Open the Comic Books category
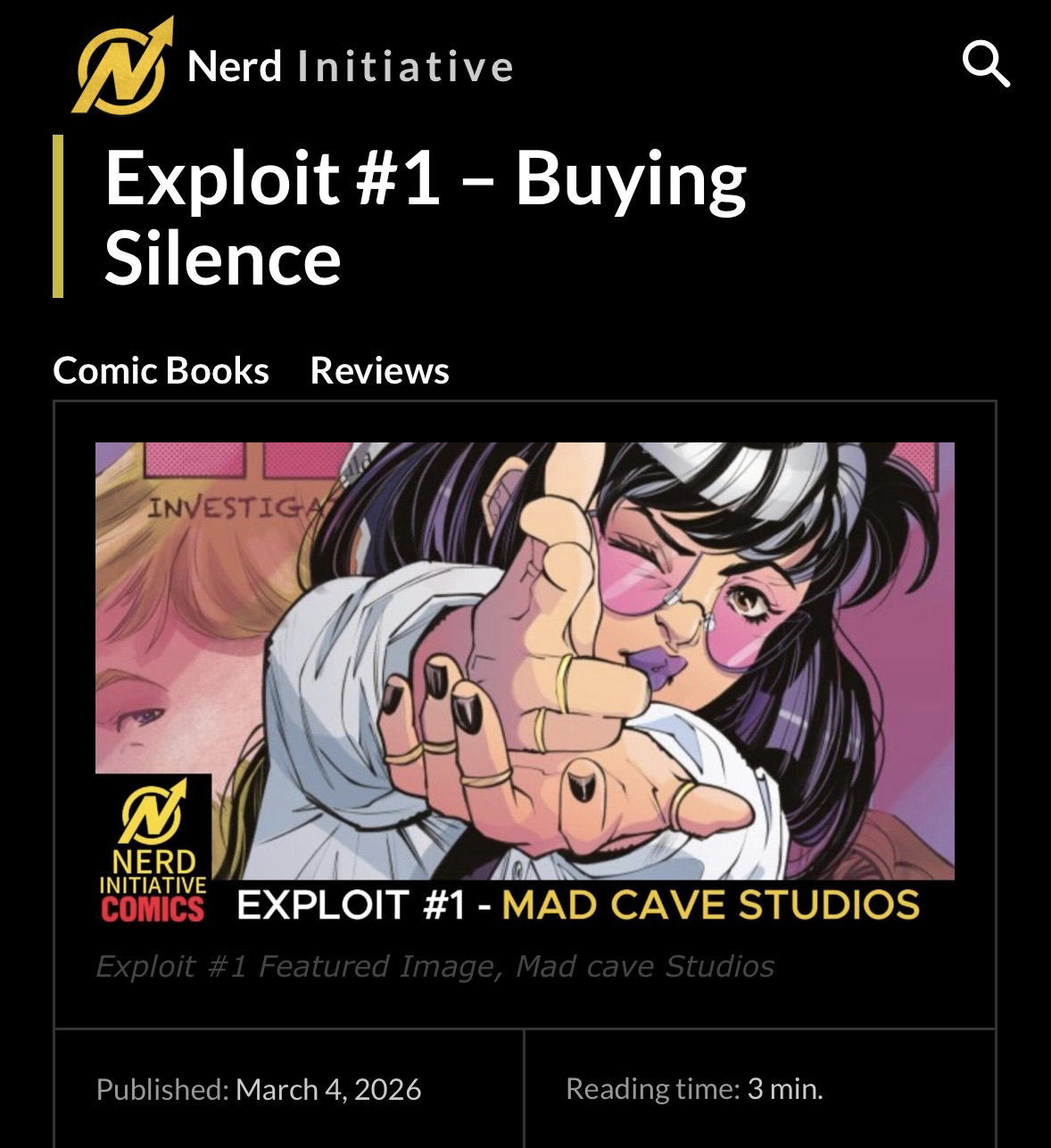This screenshot has height=1148, width=1051. click(161, 370)
